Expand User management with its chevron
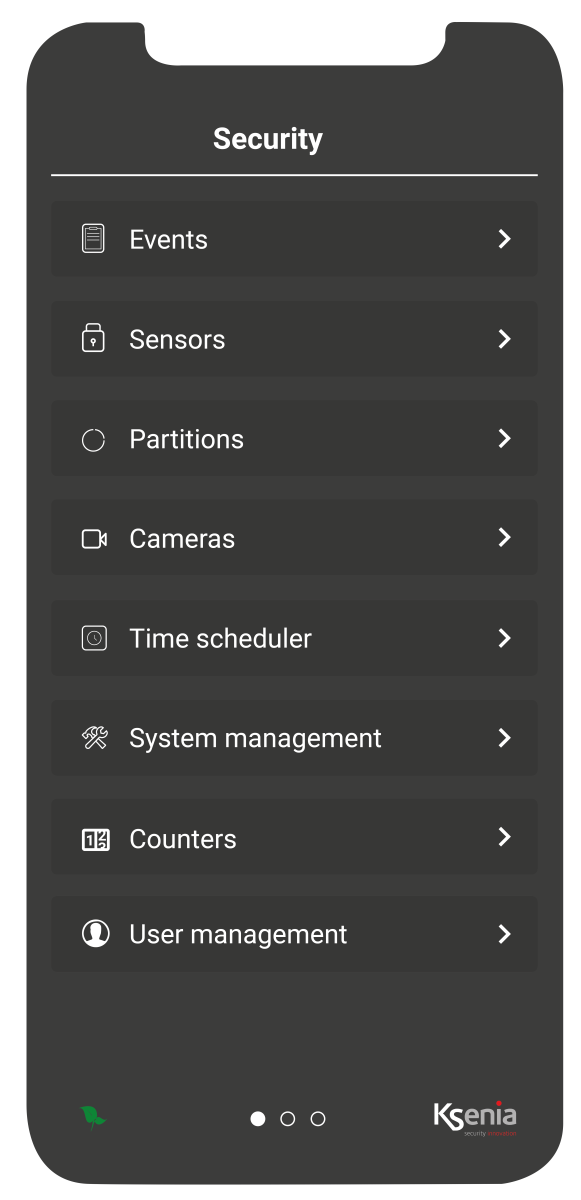581x1200 pixels. click(x=505, y=934)
